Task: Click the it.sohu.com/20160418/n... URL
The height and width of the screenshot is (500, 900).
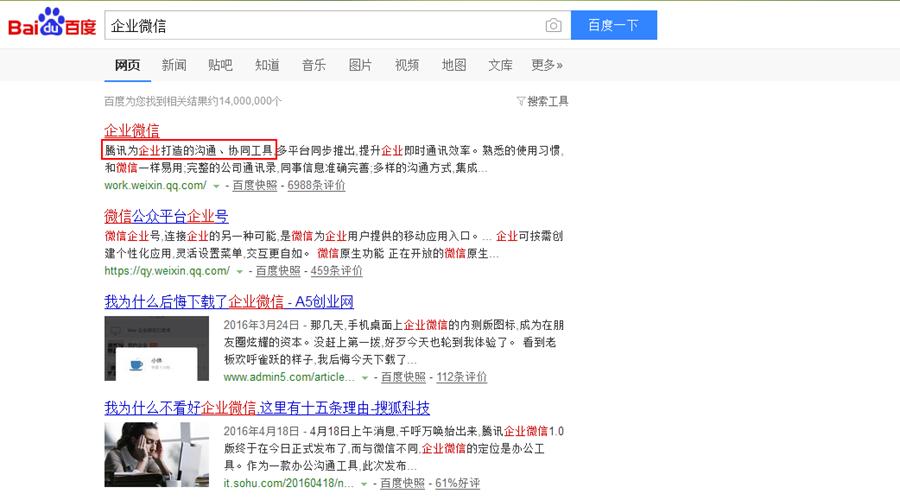Action: click(289, 483)
